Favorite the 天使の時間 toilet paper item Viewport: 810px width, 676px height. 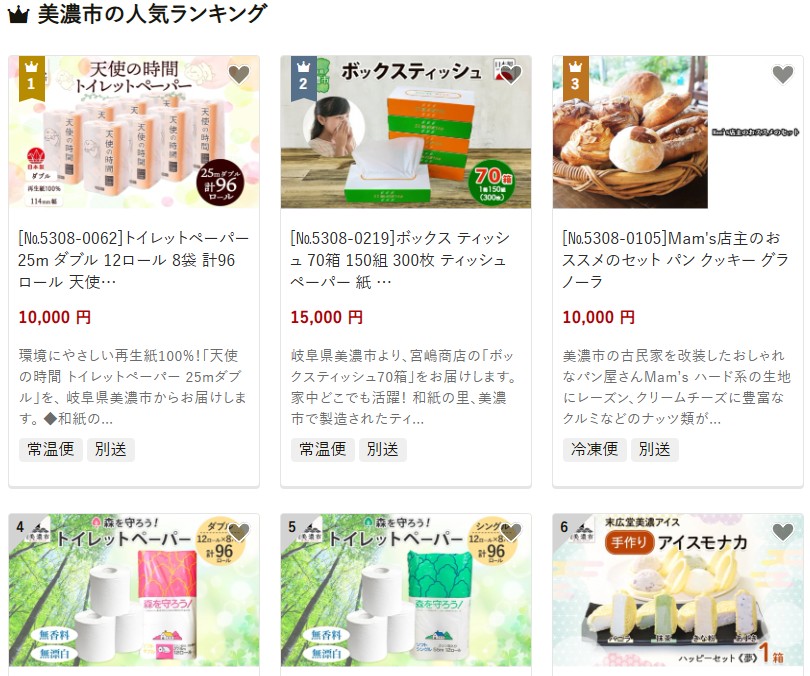(239, 75)
